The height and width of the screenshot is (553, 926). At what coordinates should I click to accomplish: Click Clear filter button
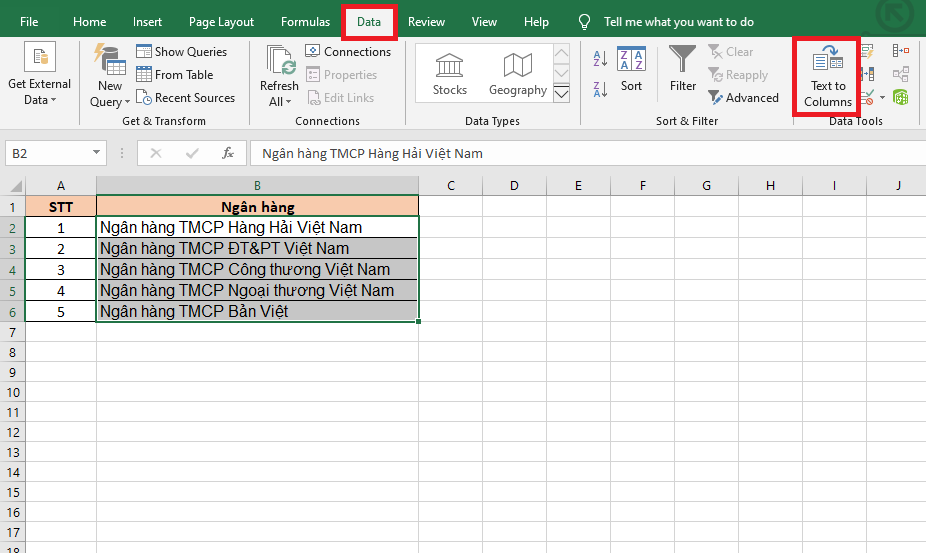[x=731, y=52]
